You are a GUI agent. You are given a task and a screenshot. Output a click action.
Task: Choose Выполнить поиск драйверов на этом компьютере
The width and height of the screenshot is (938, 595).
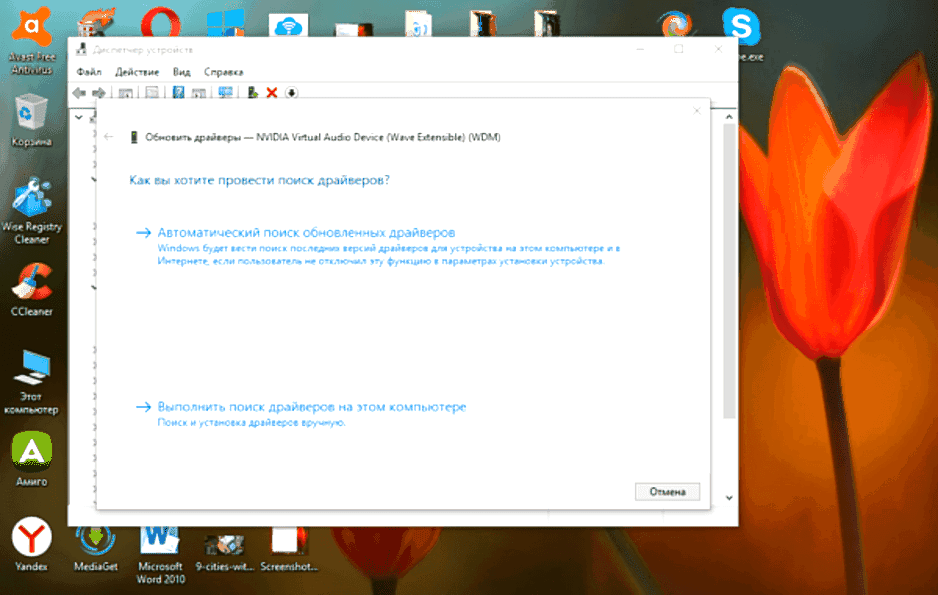pyautogui.click(x=311, y=407)
